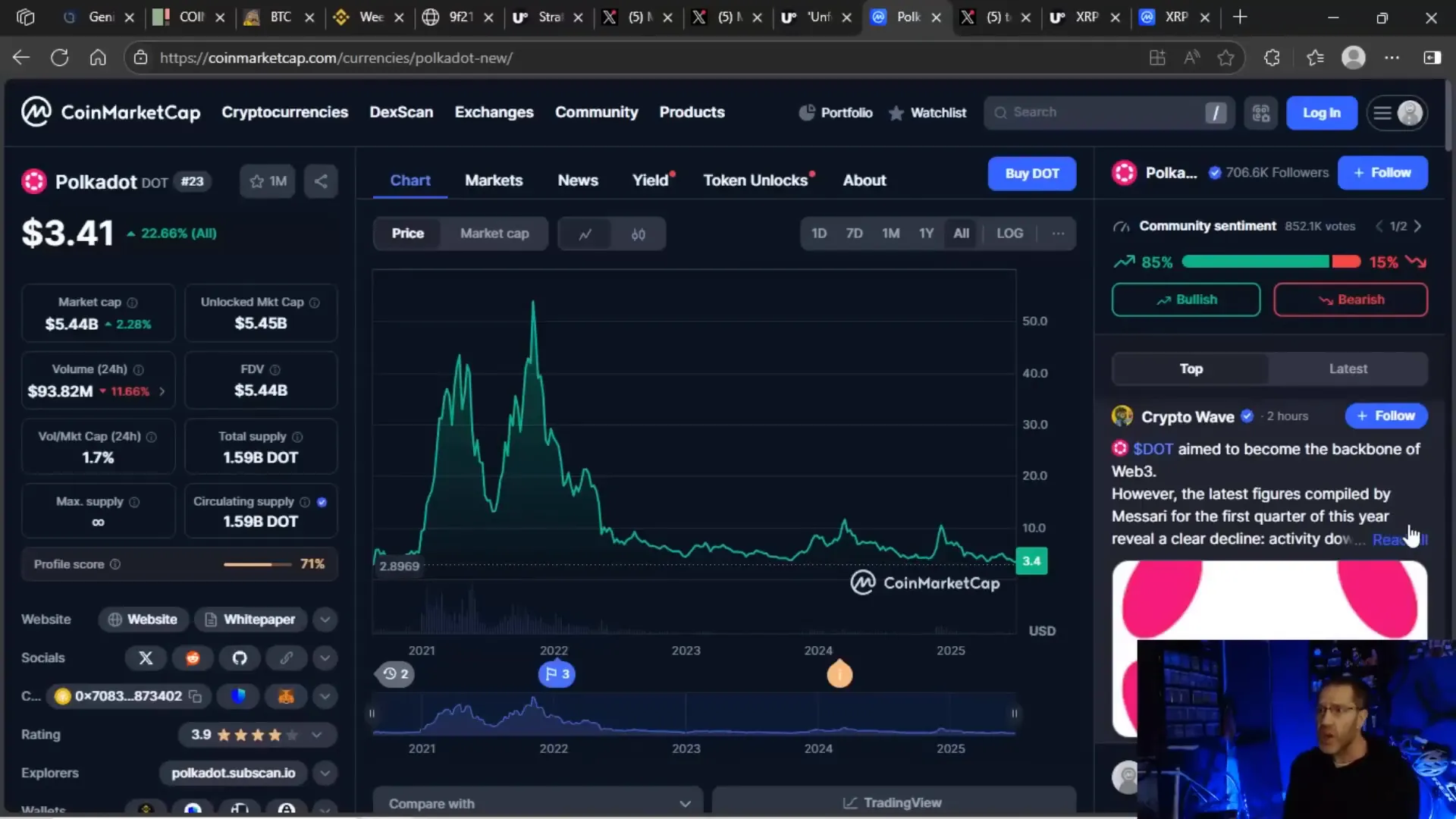1456x819 pixels.
Task: Vote Bullish on community sentiment
Action: (x=1186, y=300)
